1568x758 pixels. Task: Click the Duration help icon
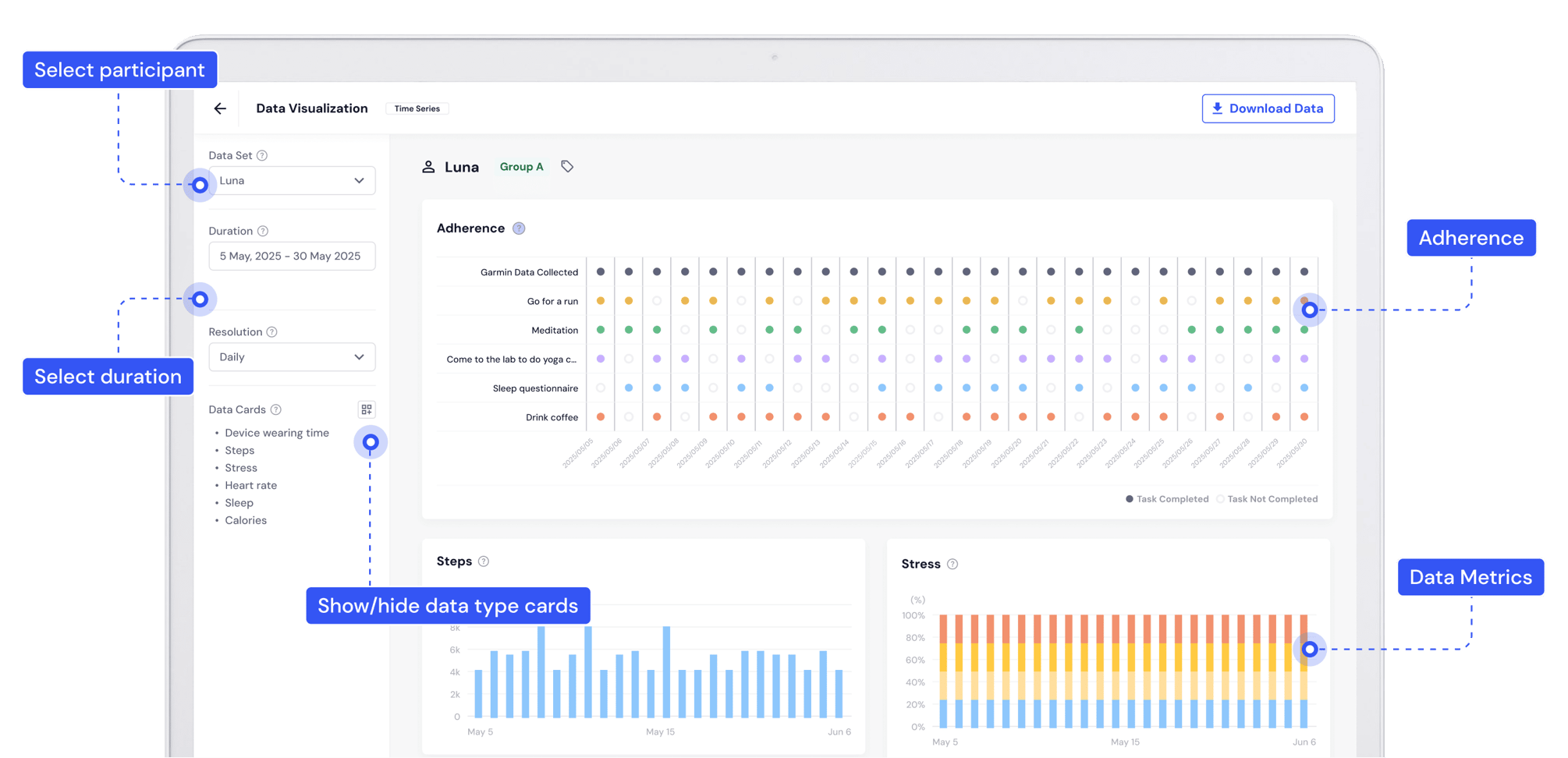[x=263, y=231]
